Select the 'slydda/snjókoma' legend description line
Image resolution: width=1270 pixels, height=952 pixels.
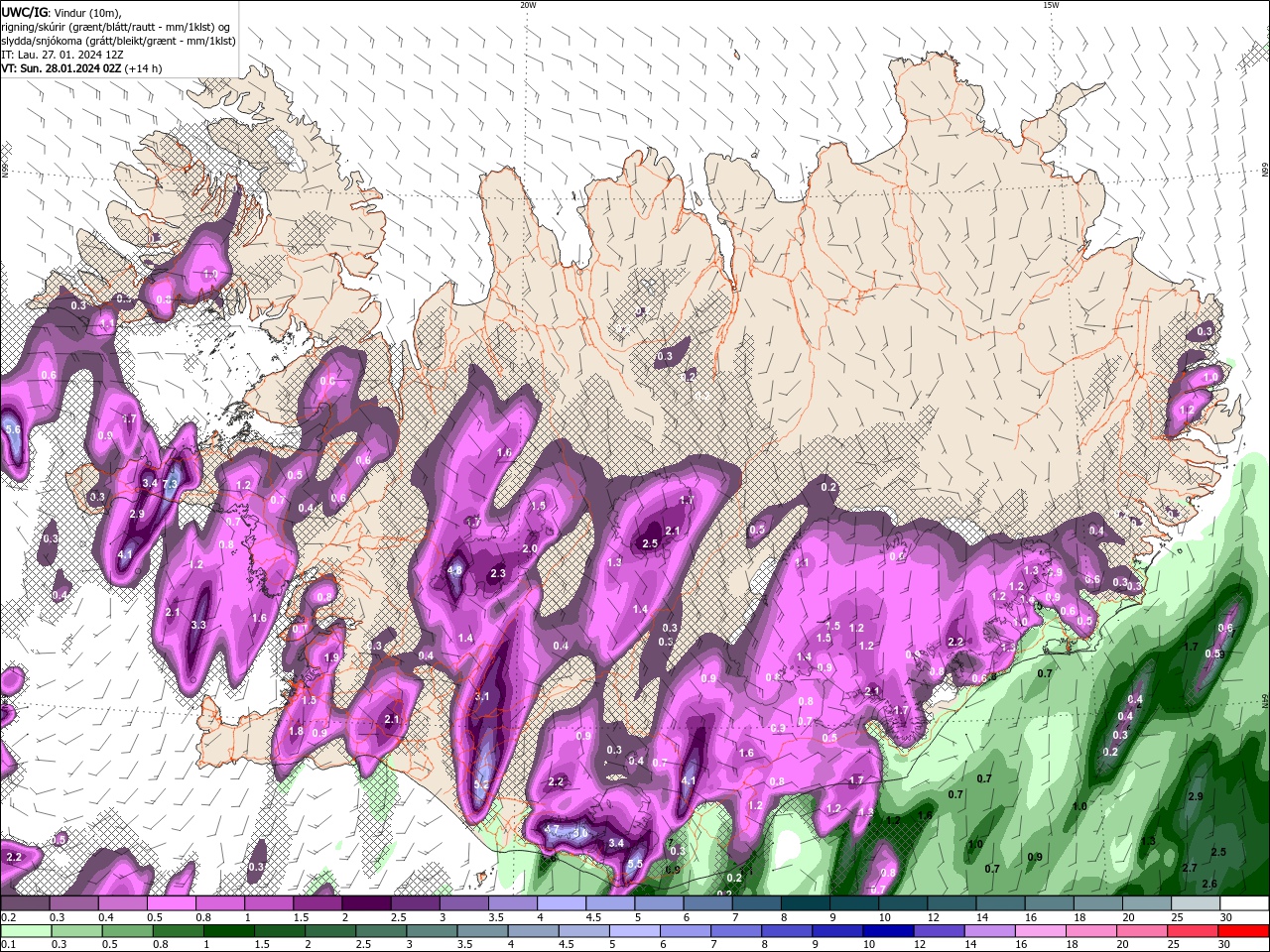point(119,41)
